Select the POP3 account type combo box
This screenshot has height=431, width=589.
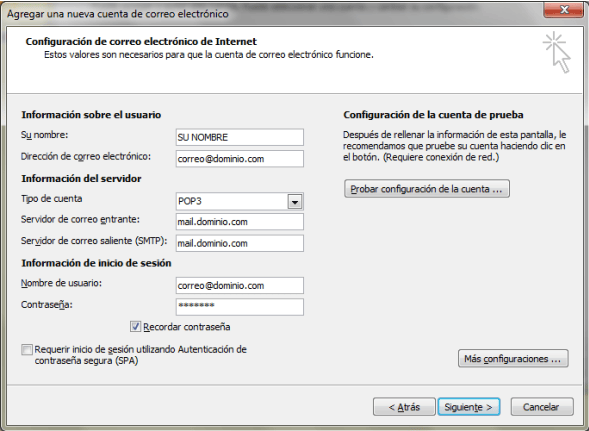point(240,201)
